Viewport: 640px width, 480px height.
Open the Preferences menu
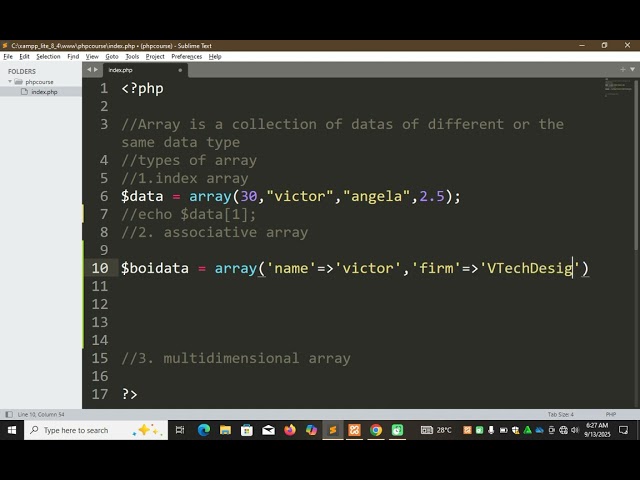187,56
